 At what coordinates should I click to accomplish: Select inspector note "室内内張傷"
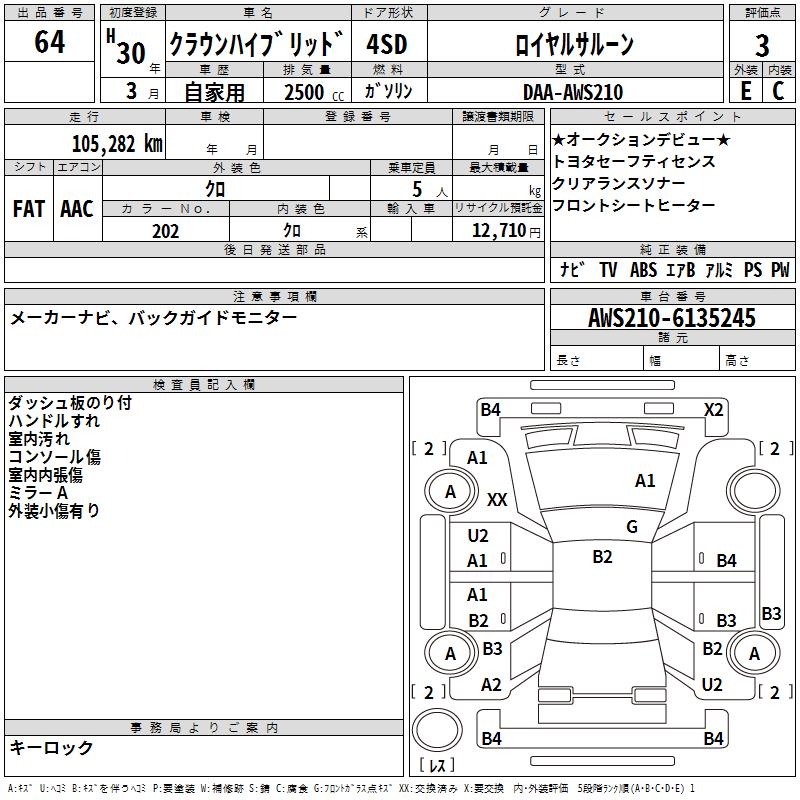(x=45, y=474)
